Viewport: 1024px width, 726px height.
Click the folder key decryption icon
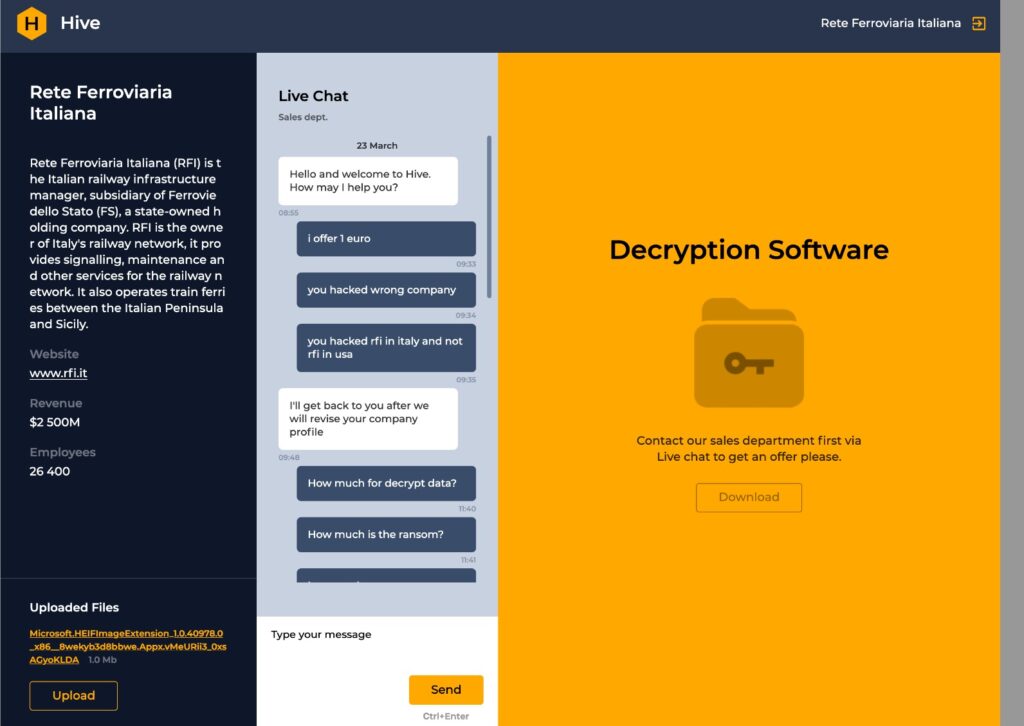tap(749, 352)
